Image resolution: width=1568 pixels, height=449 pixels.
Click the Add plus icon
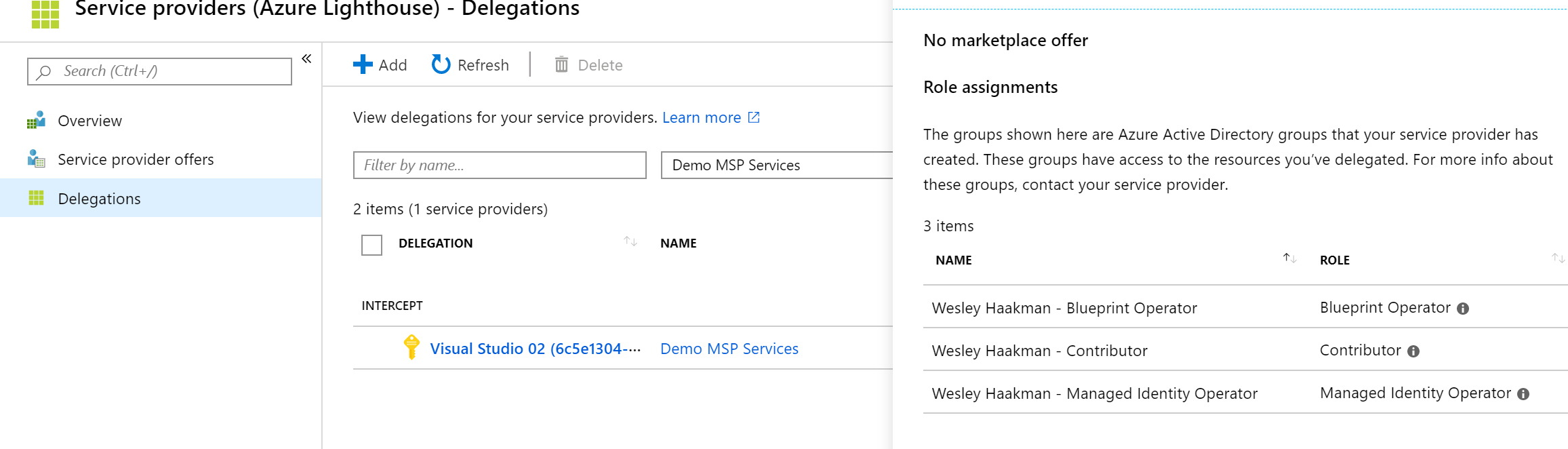click(363, 64)
